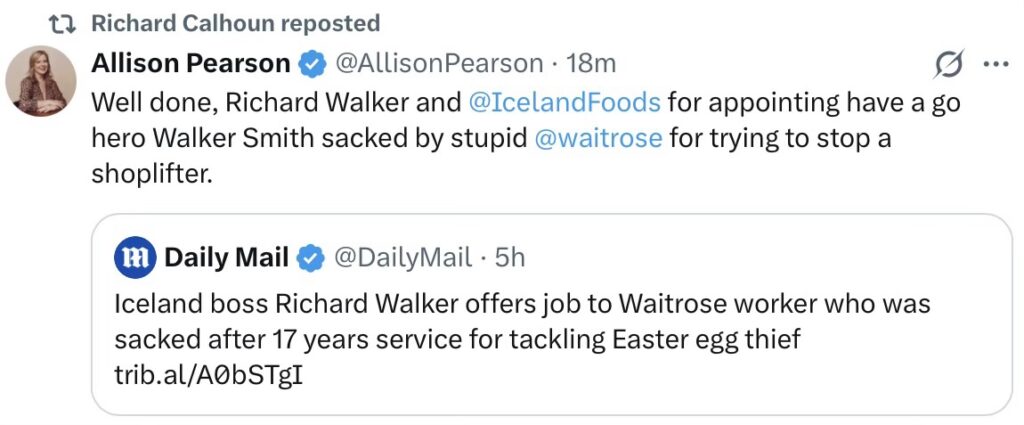Open Richard Calhoun reposted label

pos(235,22)
